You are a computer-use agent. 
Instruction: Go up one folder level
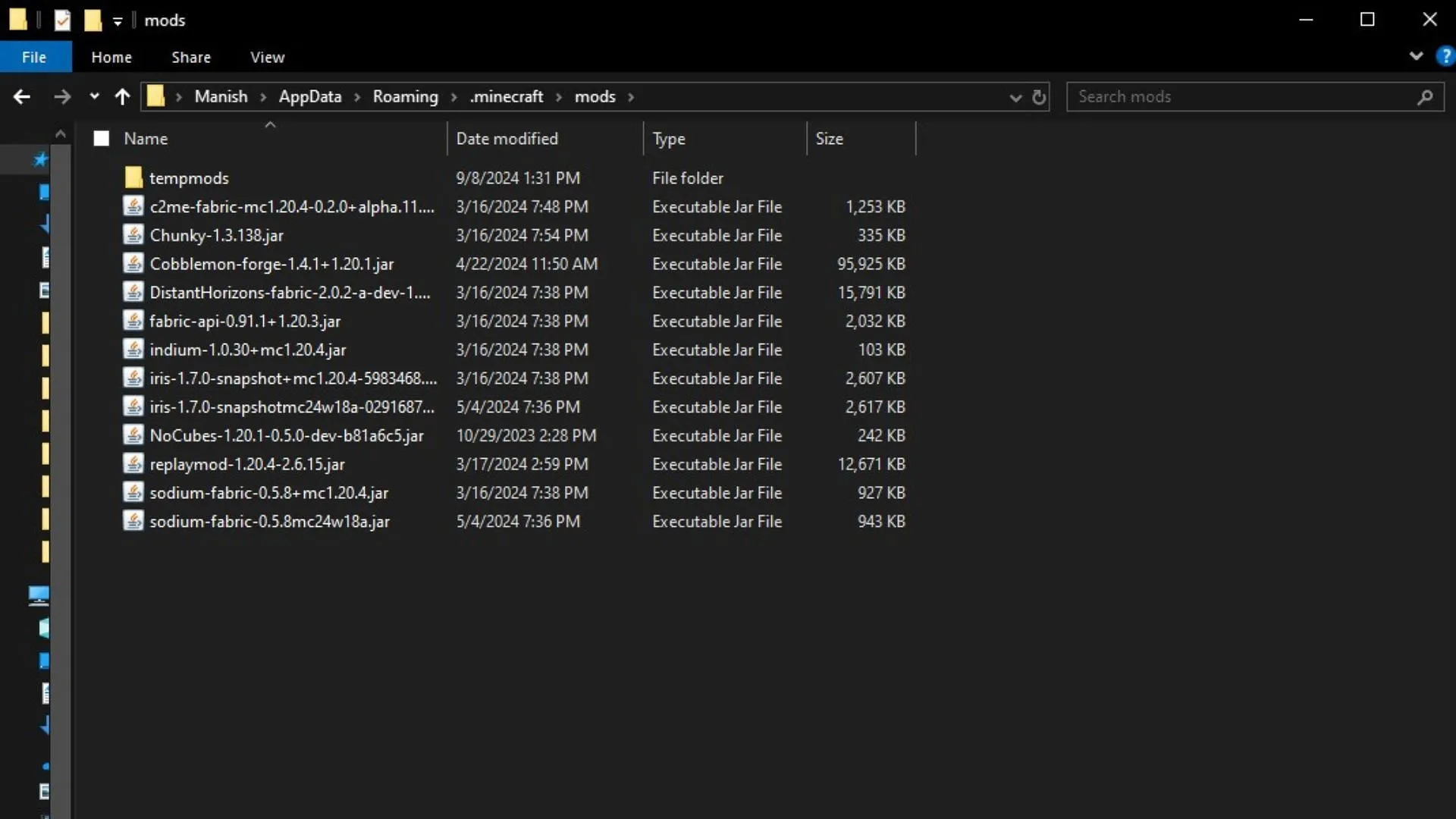(122, 96)
